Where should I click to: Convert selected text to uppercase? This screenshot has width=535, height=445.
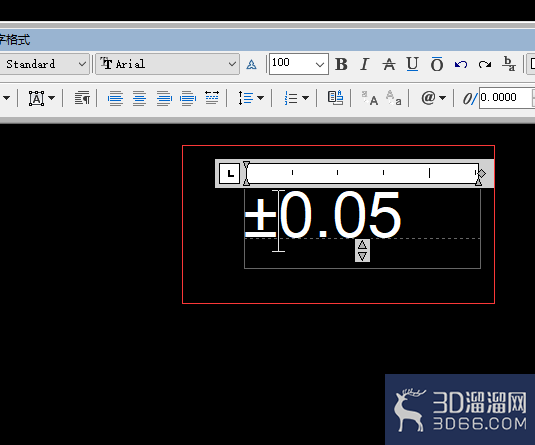(370, 98)
